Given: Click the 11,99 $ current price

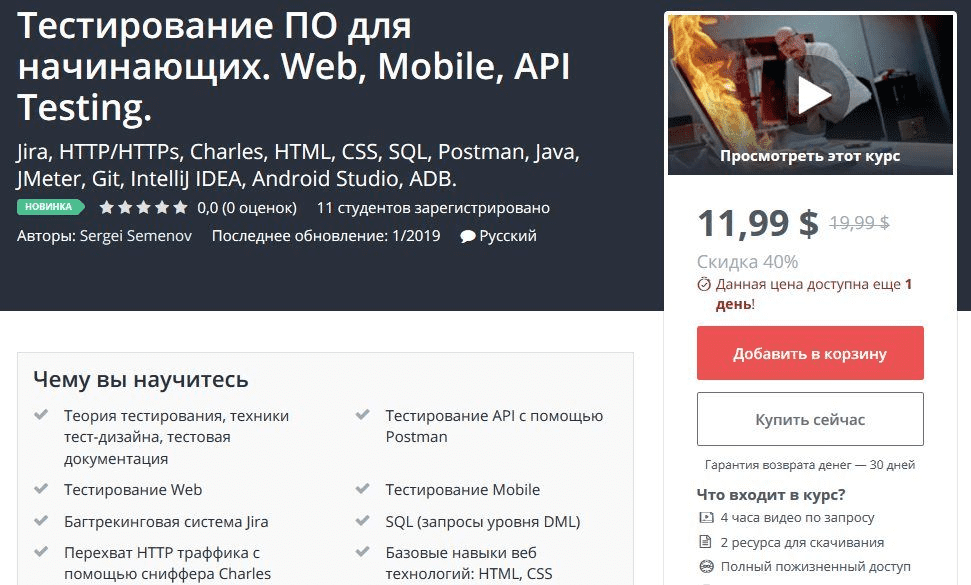Looking at the screenshot, I should [x=757, y=223].
